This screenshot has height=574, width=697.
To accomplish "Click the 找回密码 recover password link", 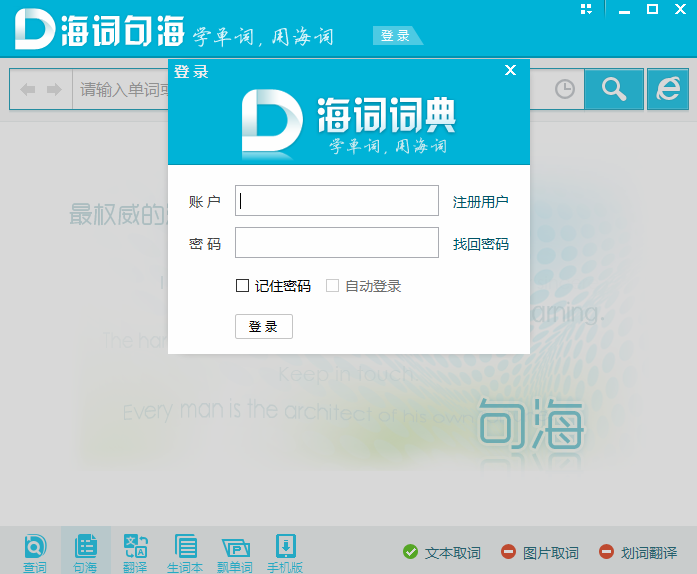I will tap(481, 244).
